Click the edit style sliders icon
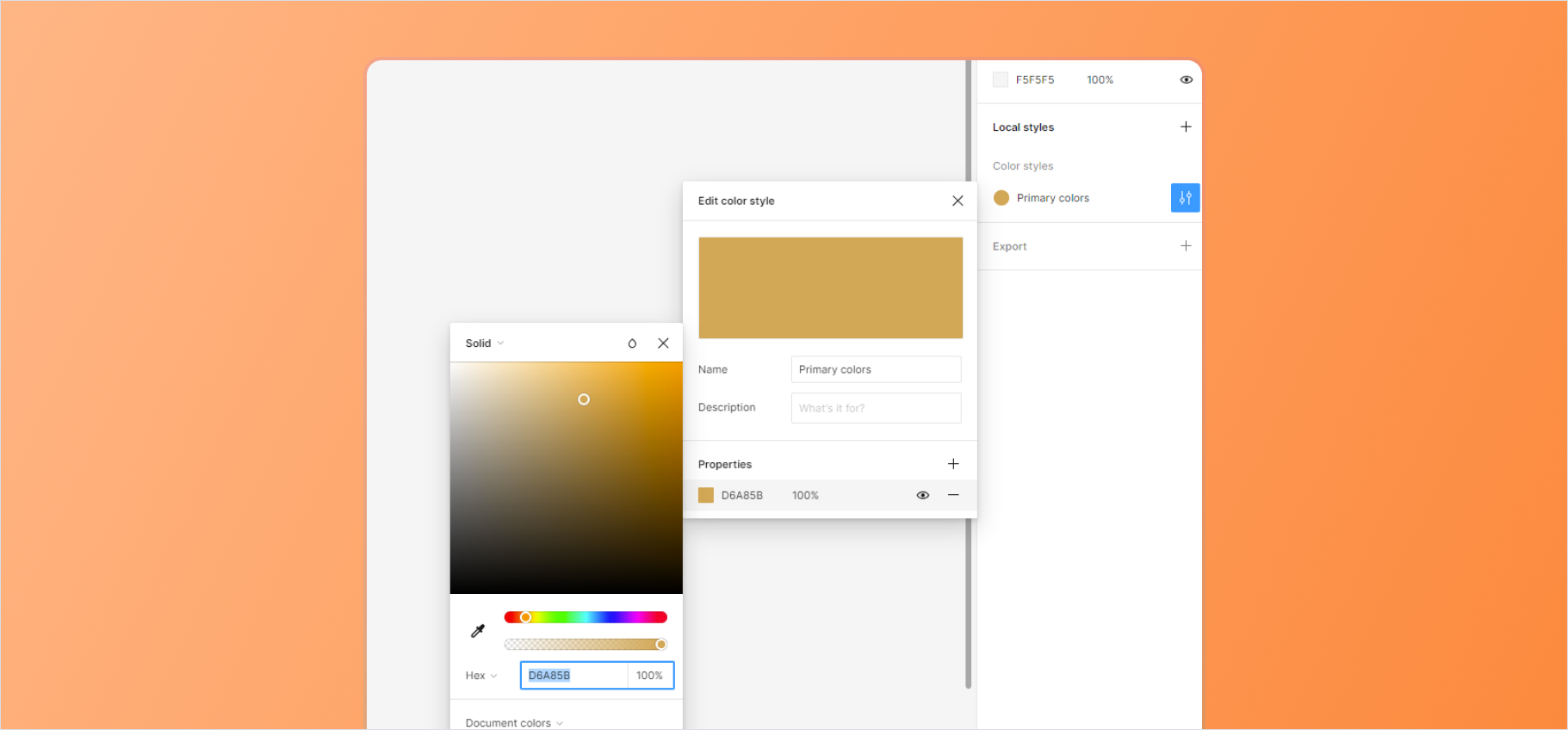The height and width of the screenshot is (730, 1568). [1185, 198]
